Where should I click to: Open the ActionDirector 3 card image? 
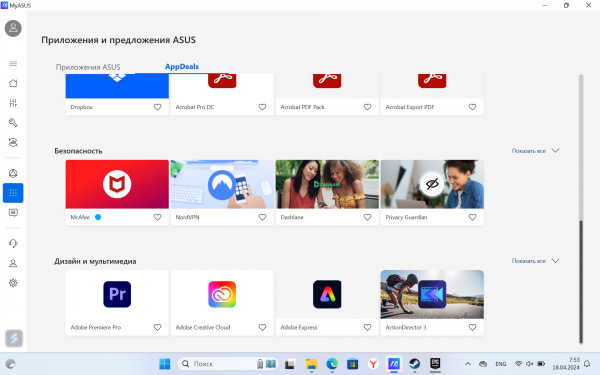(x=432, y=294)
